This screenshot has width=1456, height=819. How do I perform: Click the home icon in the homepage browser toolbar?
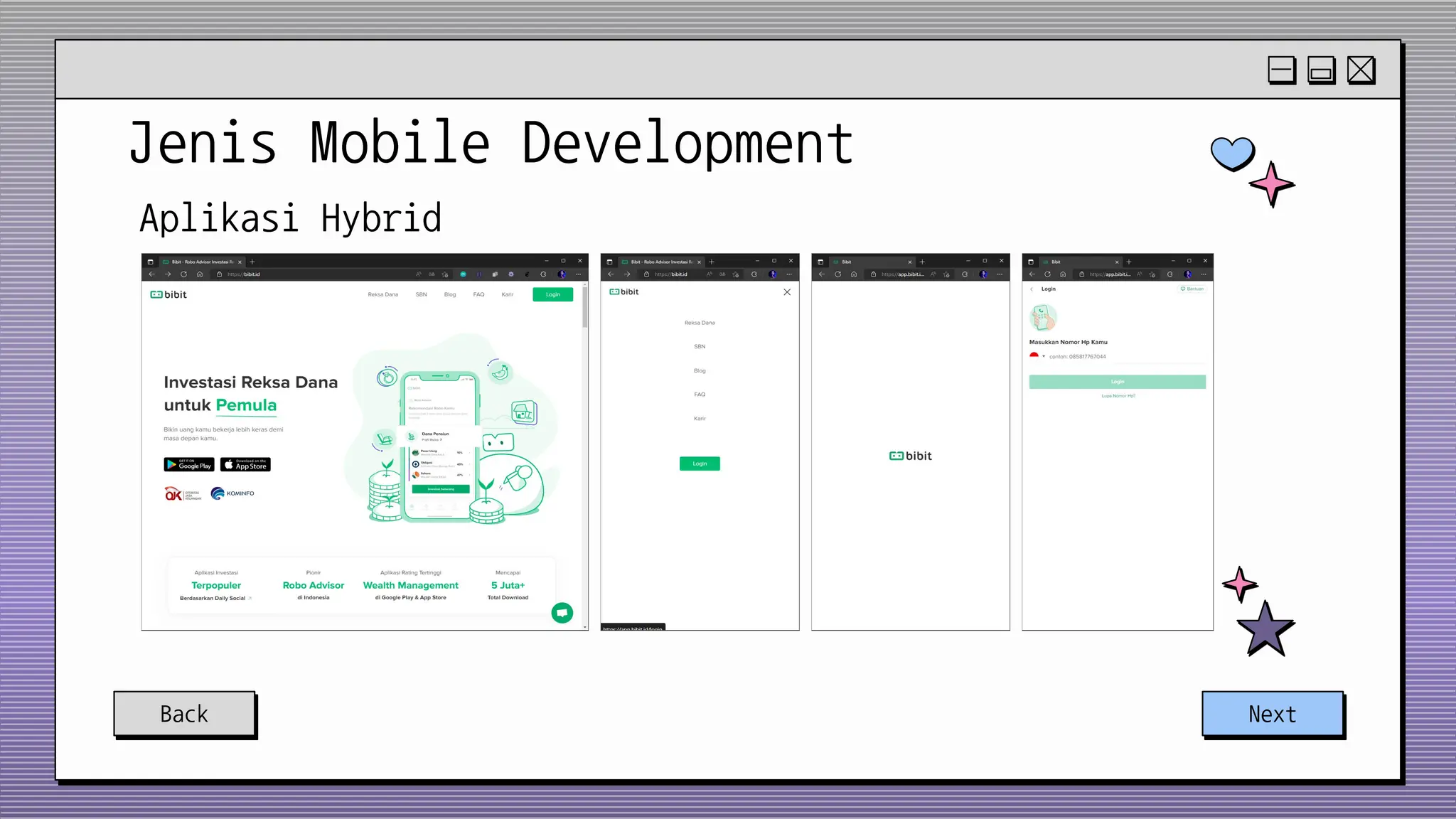[x=200, y=274]
